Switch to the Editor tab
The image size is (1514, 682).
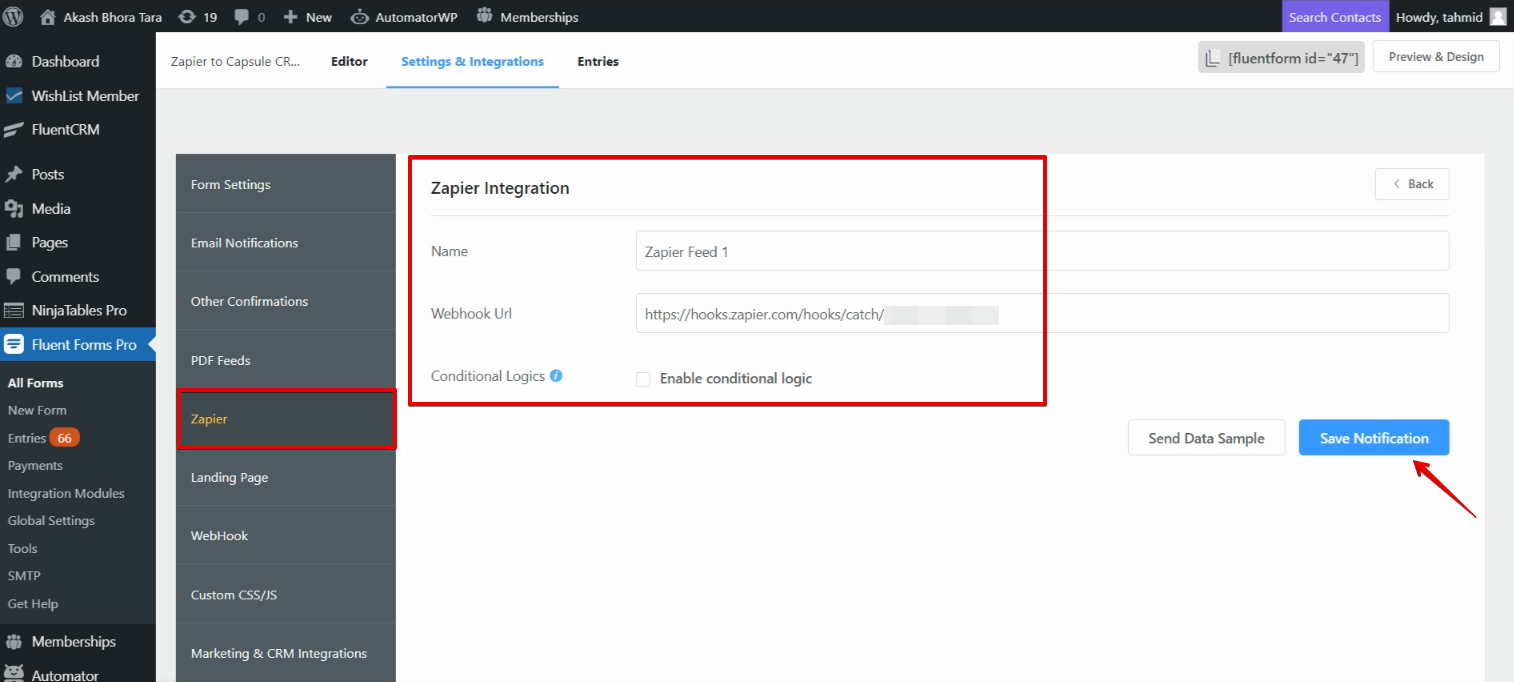[349, 61]
